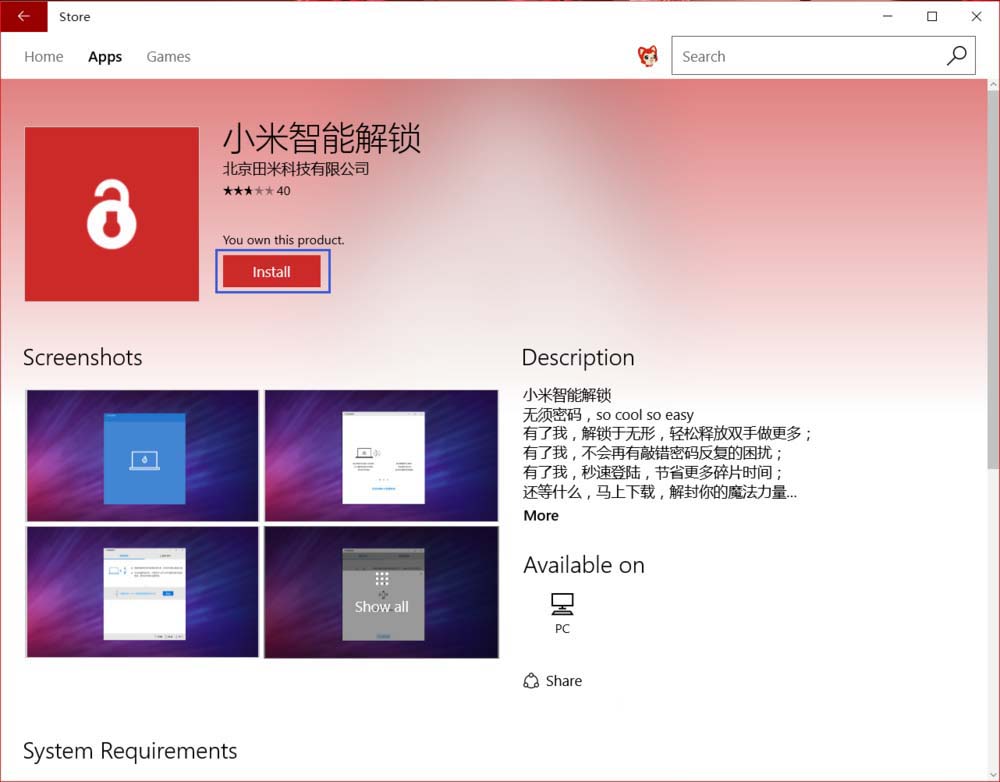Click the 'Available on' heading
This screenshot has width=1000, height=782.
(x=584, y=565)
